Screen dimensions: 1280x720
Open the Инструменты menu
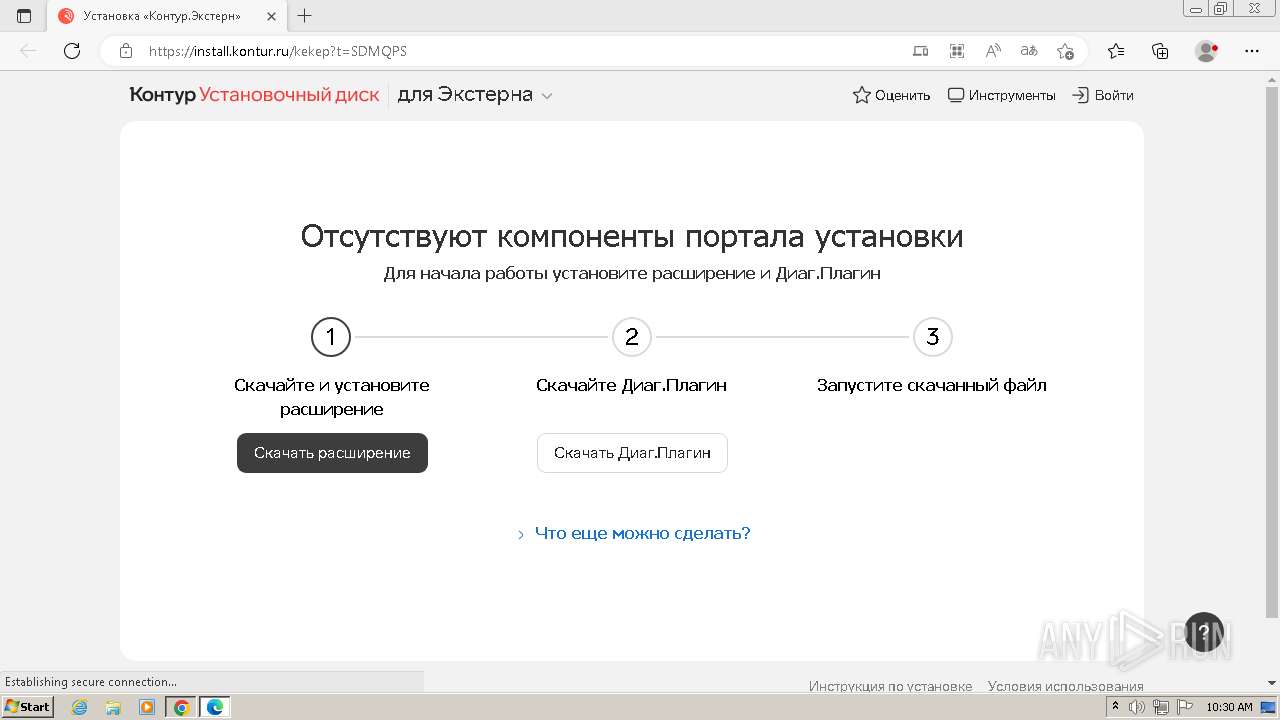(x=1001, y=95)
